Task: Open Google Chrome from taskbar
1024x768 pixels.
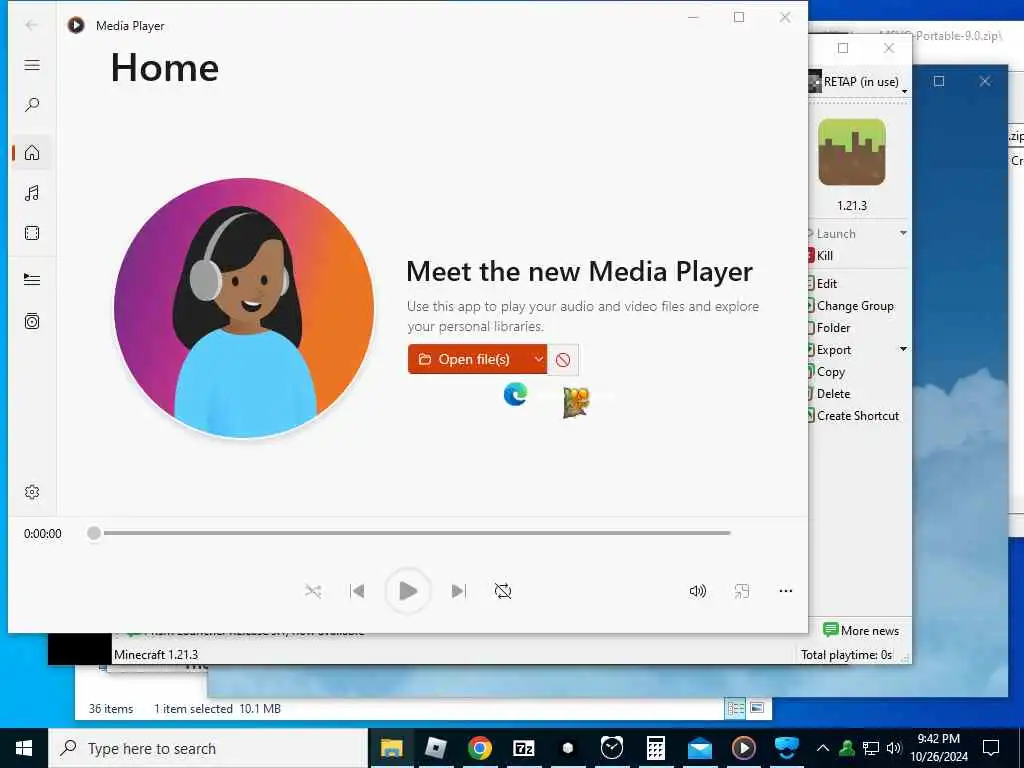Action: (479, 748)
